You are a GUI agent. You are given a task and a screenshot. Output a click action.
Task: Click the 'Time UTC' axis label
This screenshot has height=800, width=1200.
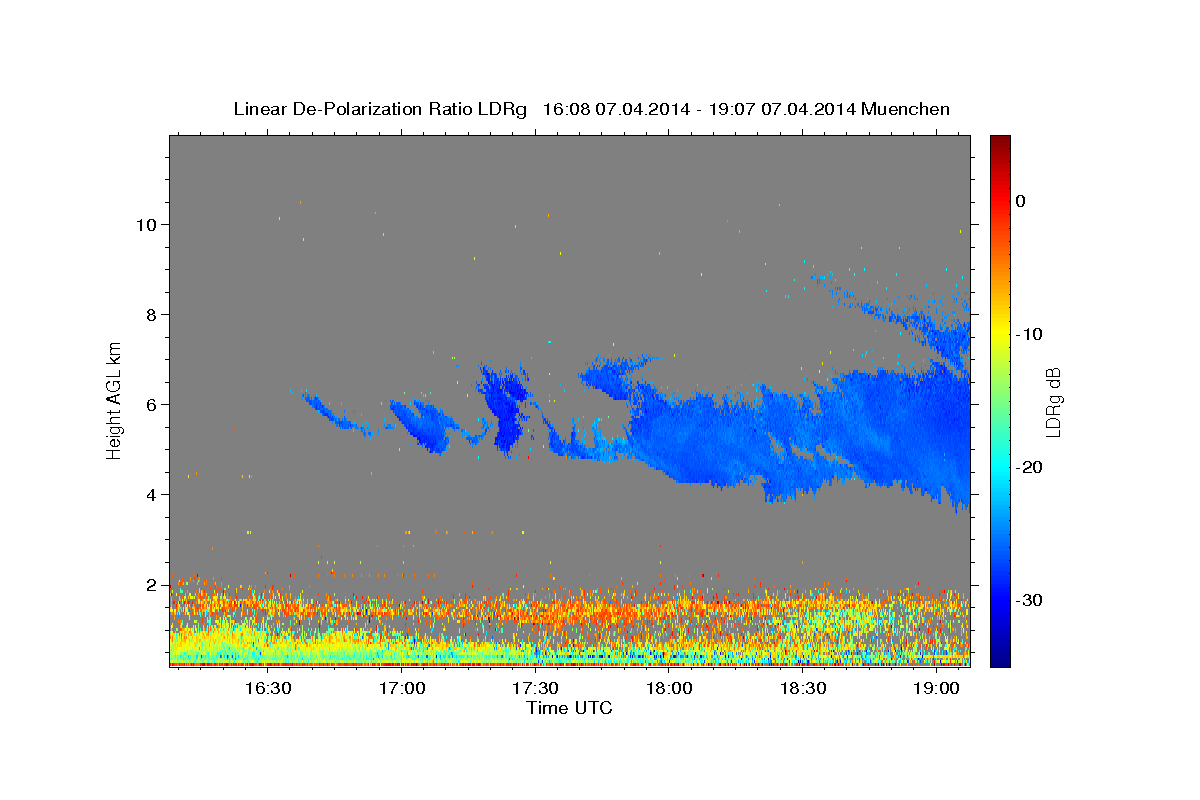[x=569, y=708]
